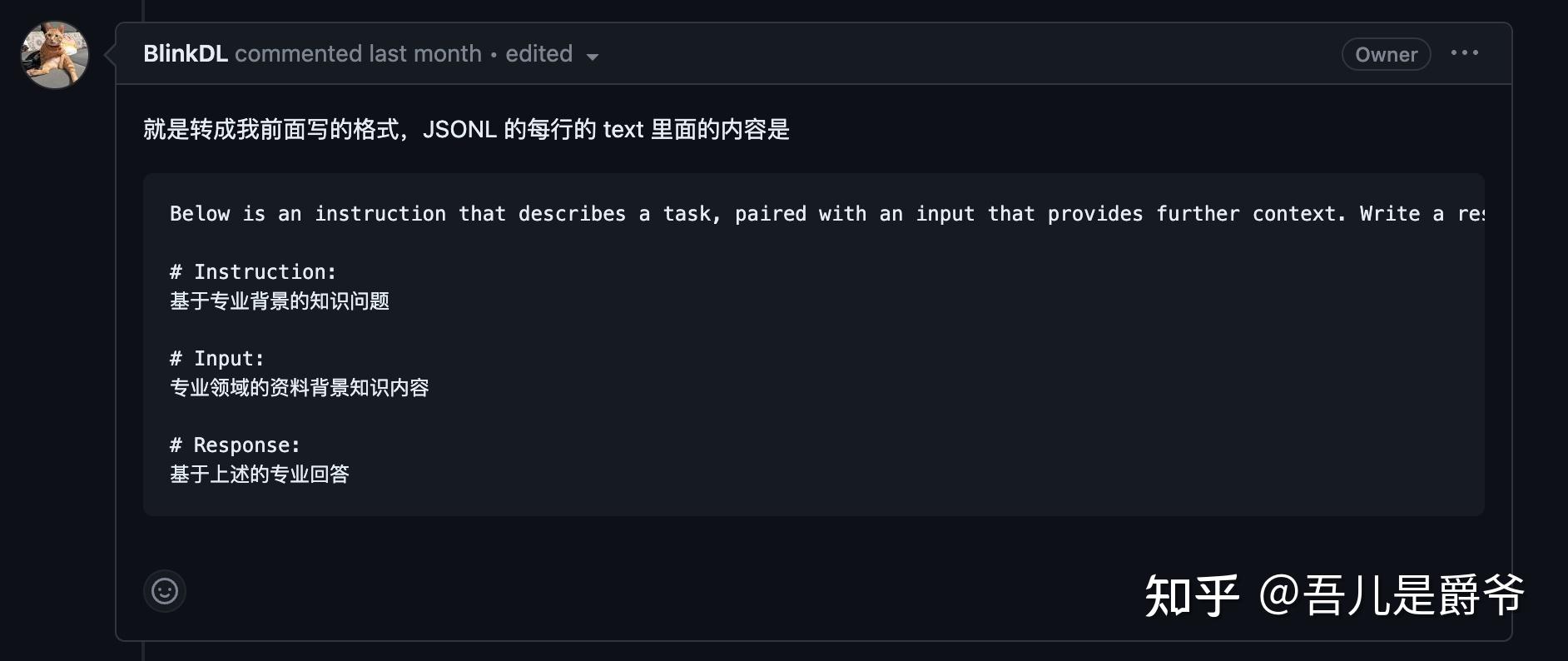This screenshot has height=661, width=1568.
Task: Open the BlinkDL username profile link
Action: (185, 54)
